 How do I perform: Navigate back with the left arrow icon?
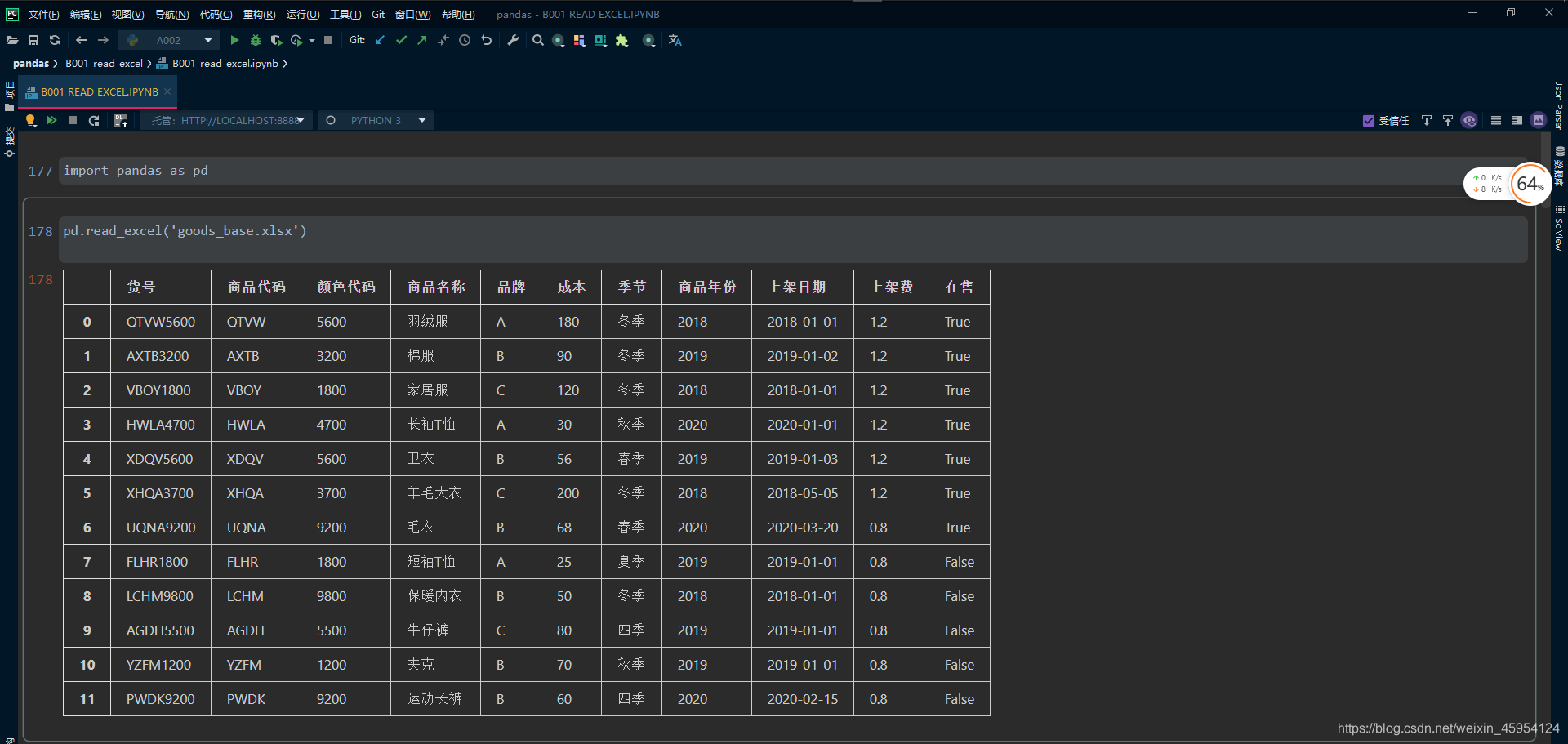(81, 40)
